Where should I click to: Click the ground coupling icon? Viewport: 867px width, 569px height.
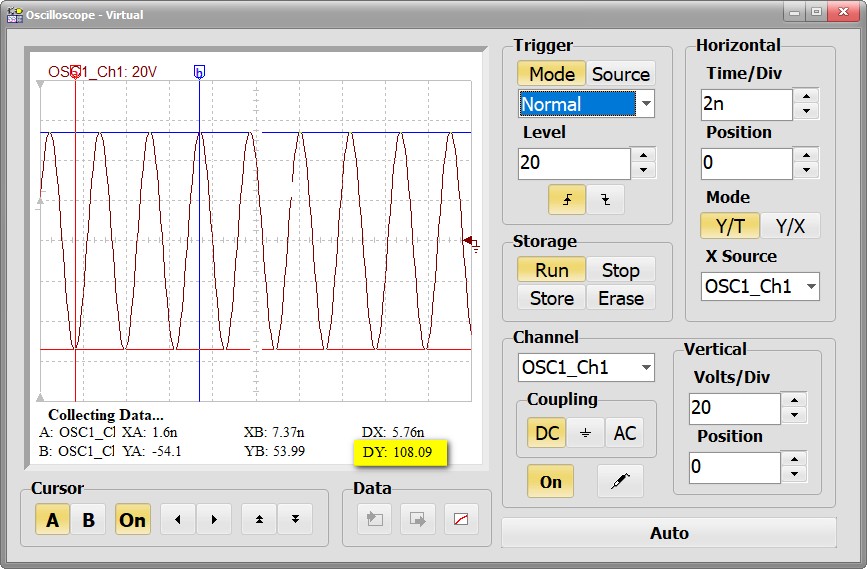coord(585,432)
